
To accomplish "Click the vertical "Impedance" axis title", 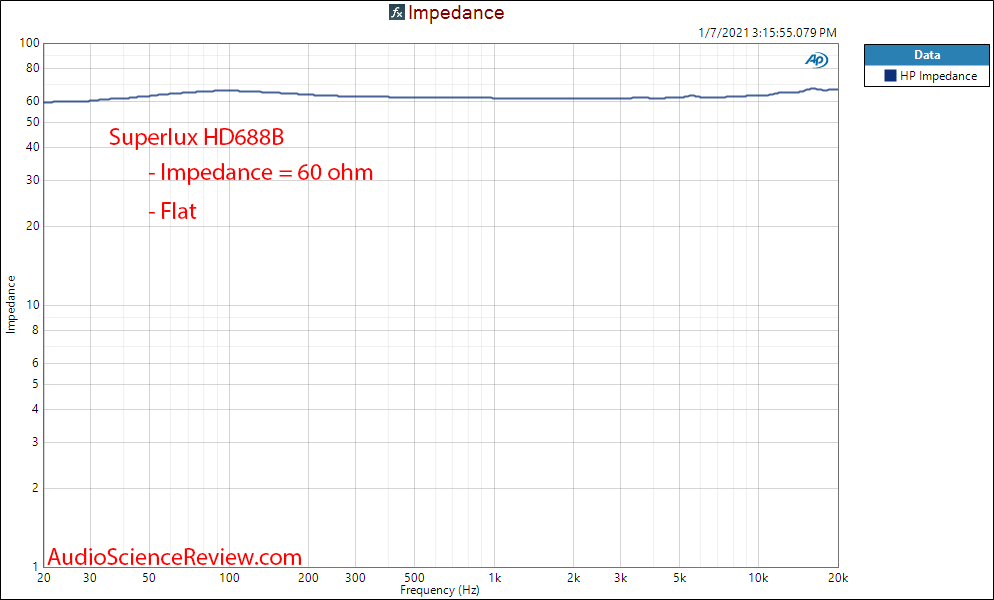I will (x=11, y=305).
